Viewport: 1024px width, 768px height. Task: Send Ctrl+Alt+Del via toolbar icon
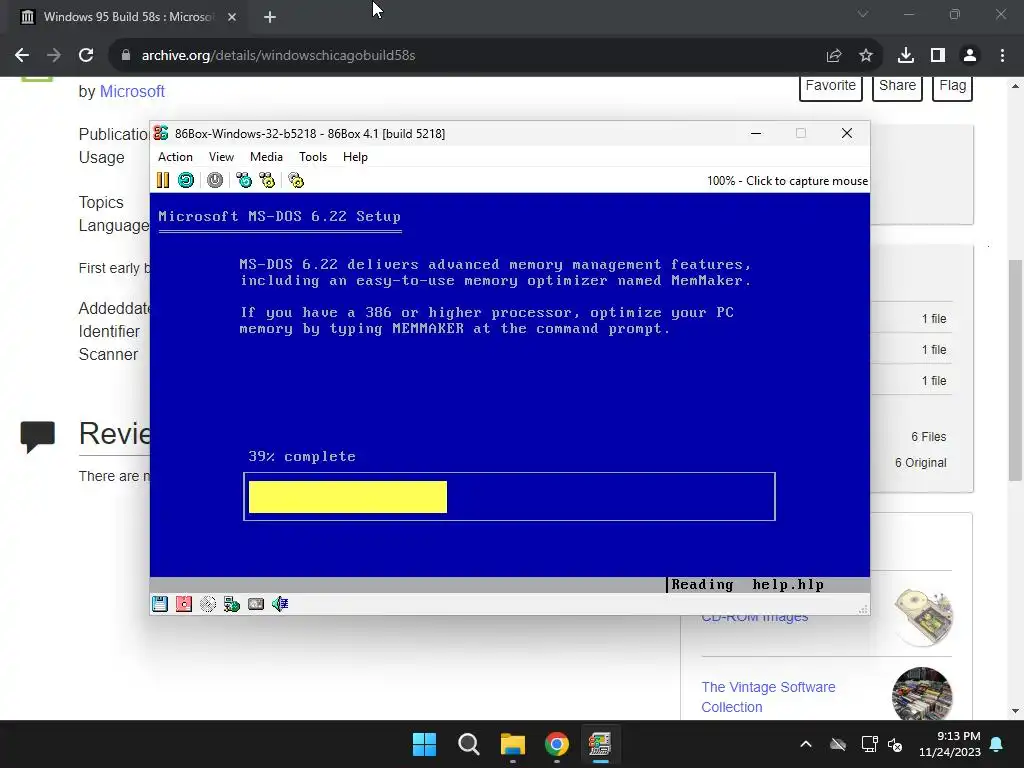coord(244,180)
